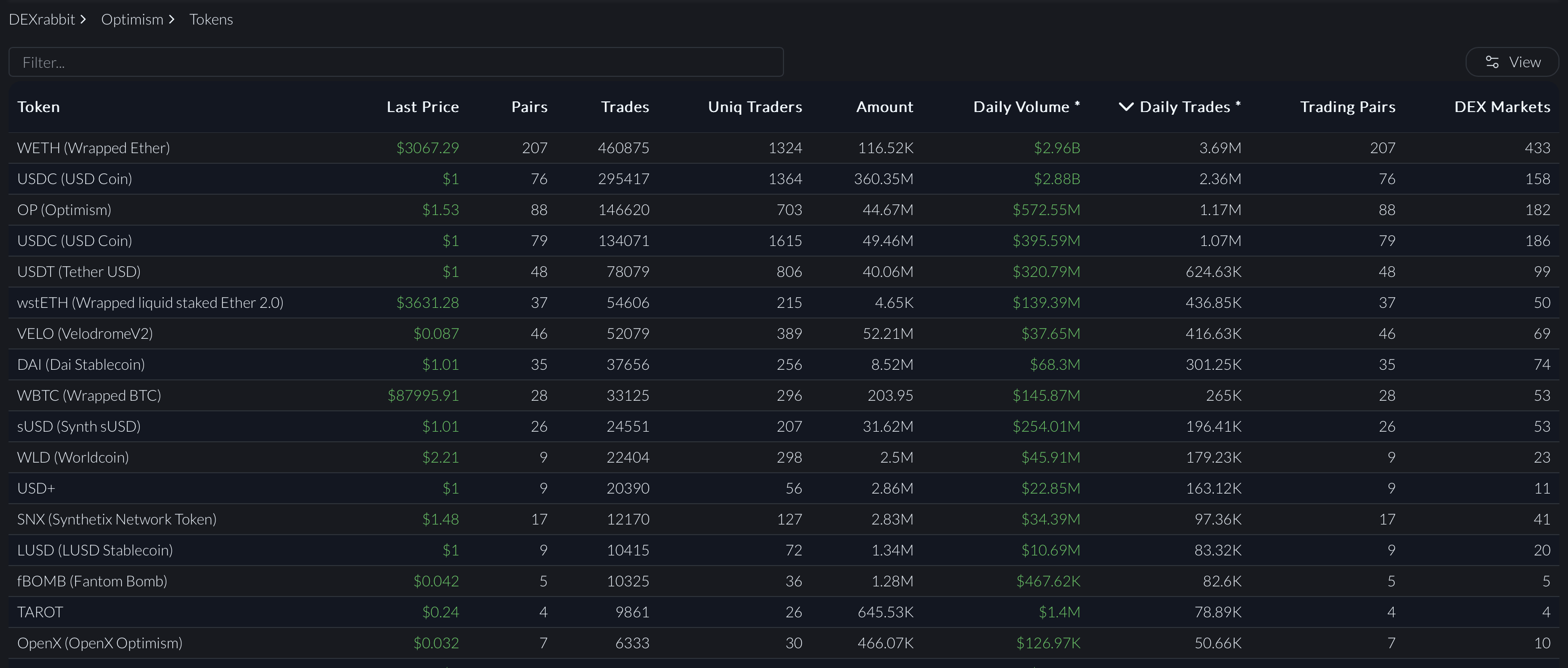The width and height of the screenshot is (1568, 668).
Task: Click VELO price $0.087
Action: (436, 333)
